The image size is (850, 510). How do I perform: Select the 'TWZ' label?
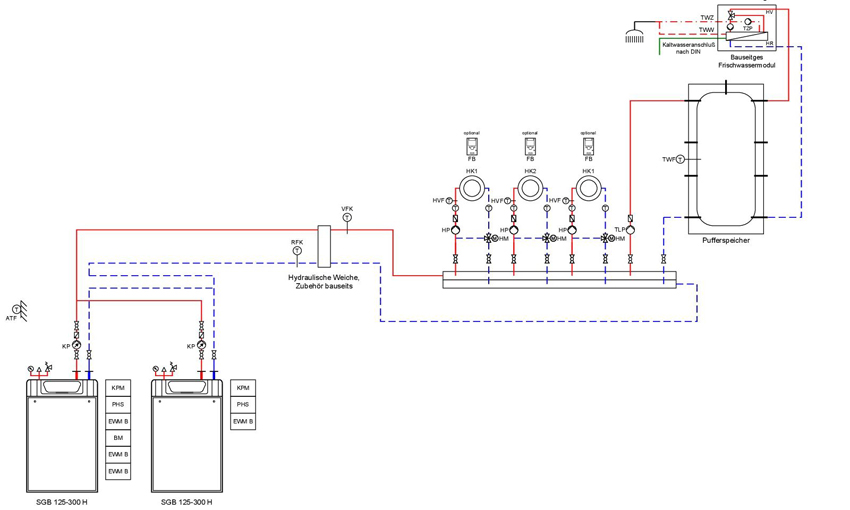point(707,18)
